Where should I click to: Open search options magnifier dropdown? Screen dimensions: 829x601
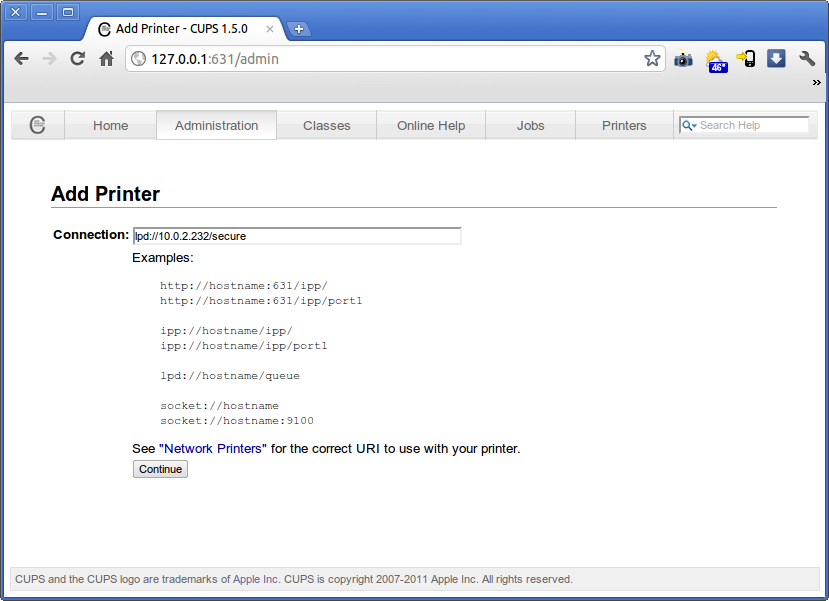(689, 125)
